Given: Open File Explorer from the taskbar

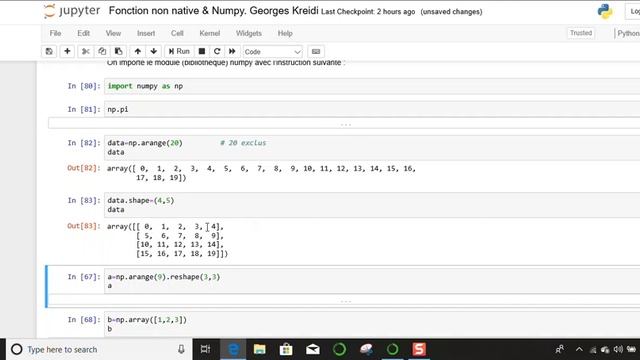Looking at the screenshot, I should point(260,349).
